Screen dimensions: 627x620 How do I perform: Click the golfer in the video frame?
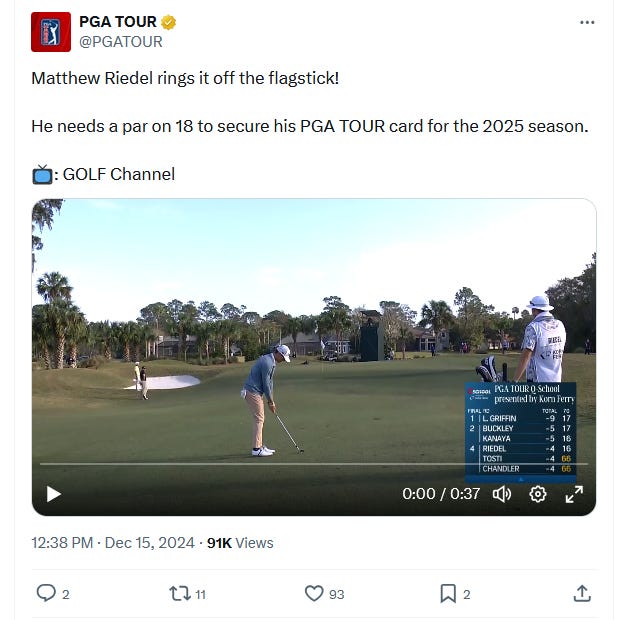(x=267, y=400)
